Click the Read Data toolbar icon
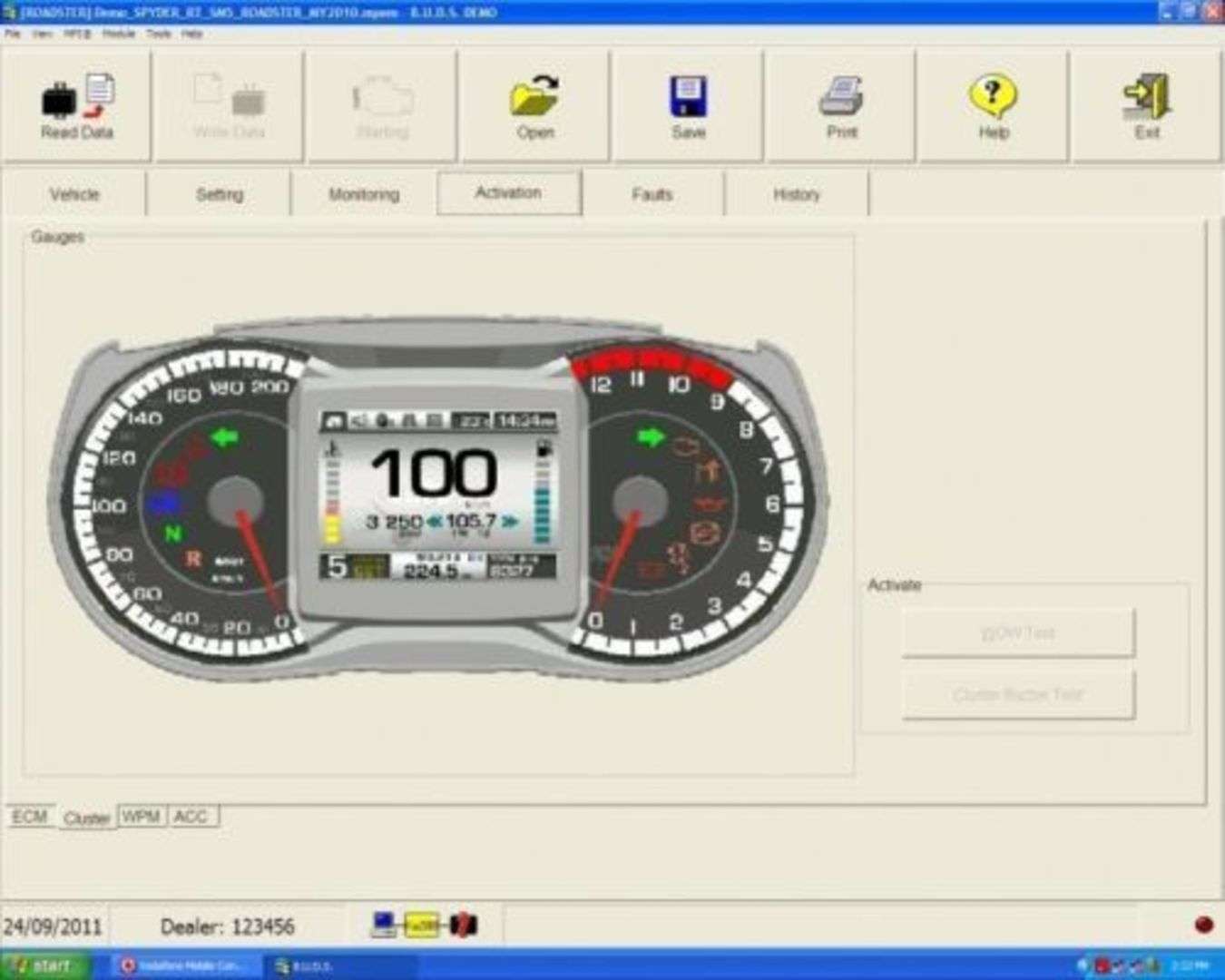The width and height of the screenshot is (1225, 980). tap(77, 106)
